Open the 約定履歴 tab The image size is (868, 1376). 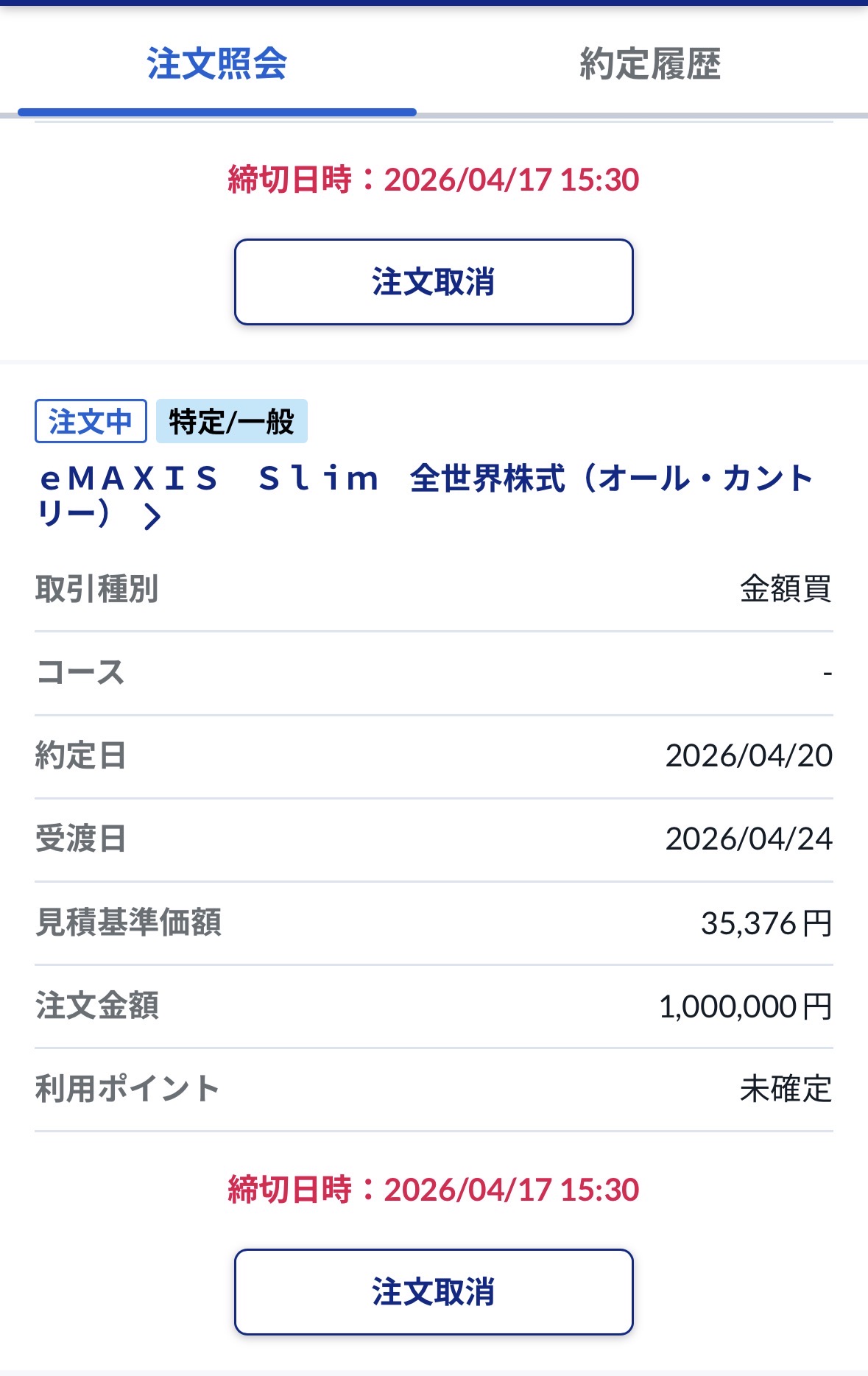(x=649, y=63)
